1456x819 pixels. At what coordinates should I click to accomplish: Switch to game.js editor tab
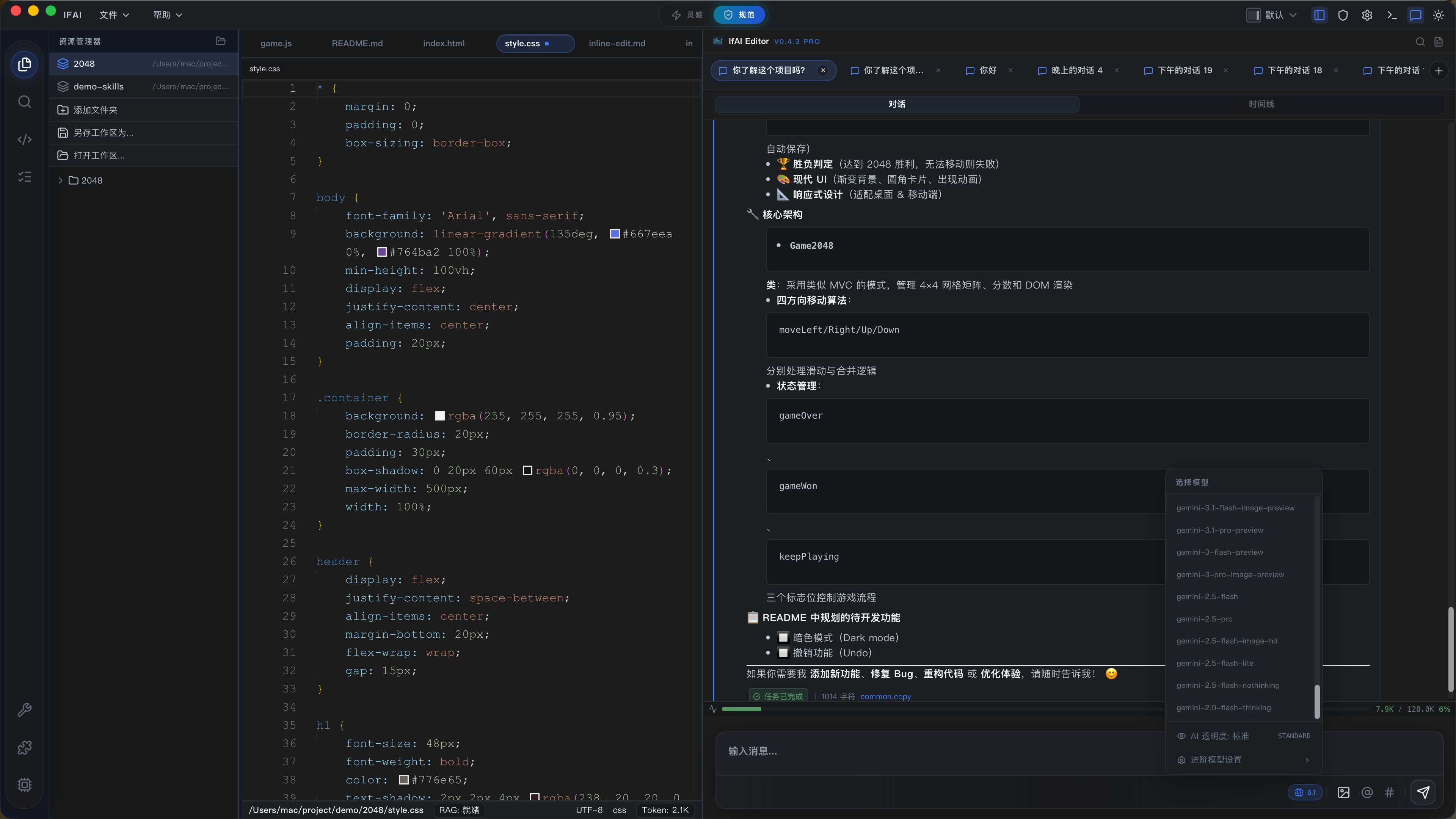pos(276,44)
